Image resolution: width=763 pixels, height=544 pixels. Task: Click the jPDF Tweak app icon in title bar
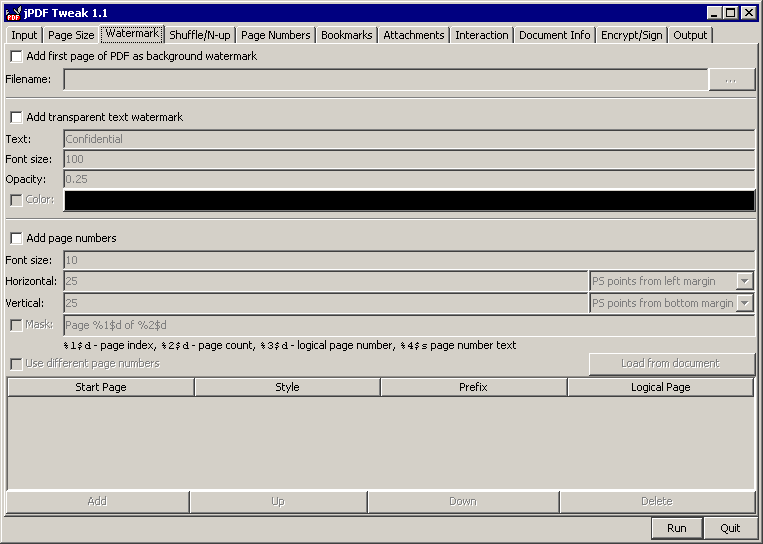13,13
